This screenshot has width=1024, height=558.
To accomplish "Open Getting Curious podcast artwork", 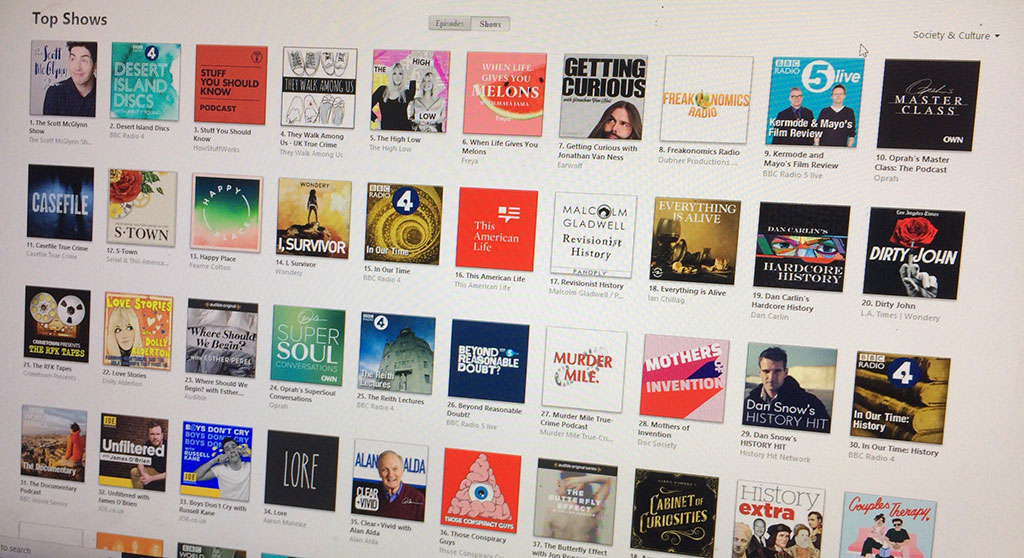I will click(603, 97).
